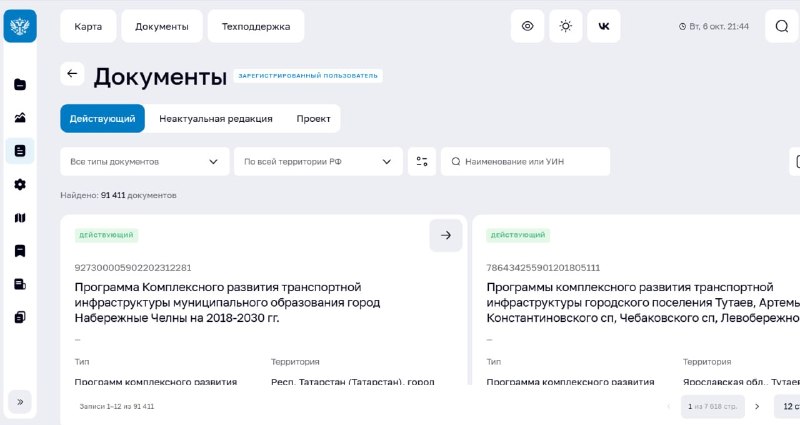Open the folder icon in sidebar

(x=20, y=85)
